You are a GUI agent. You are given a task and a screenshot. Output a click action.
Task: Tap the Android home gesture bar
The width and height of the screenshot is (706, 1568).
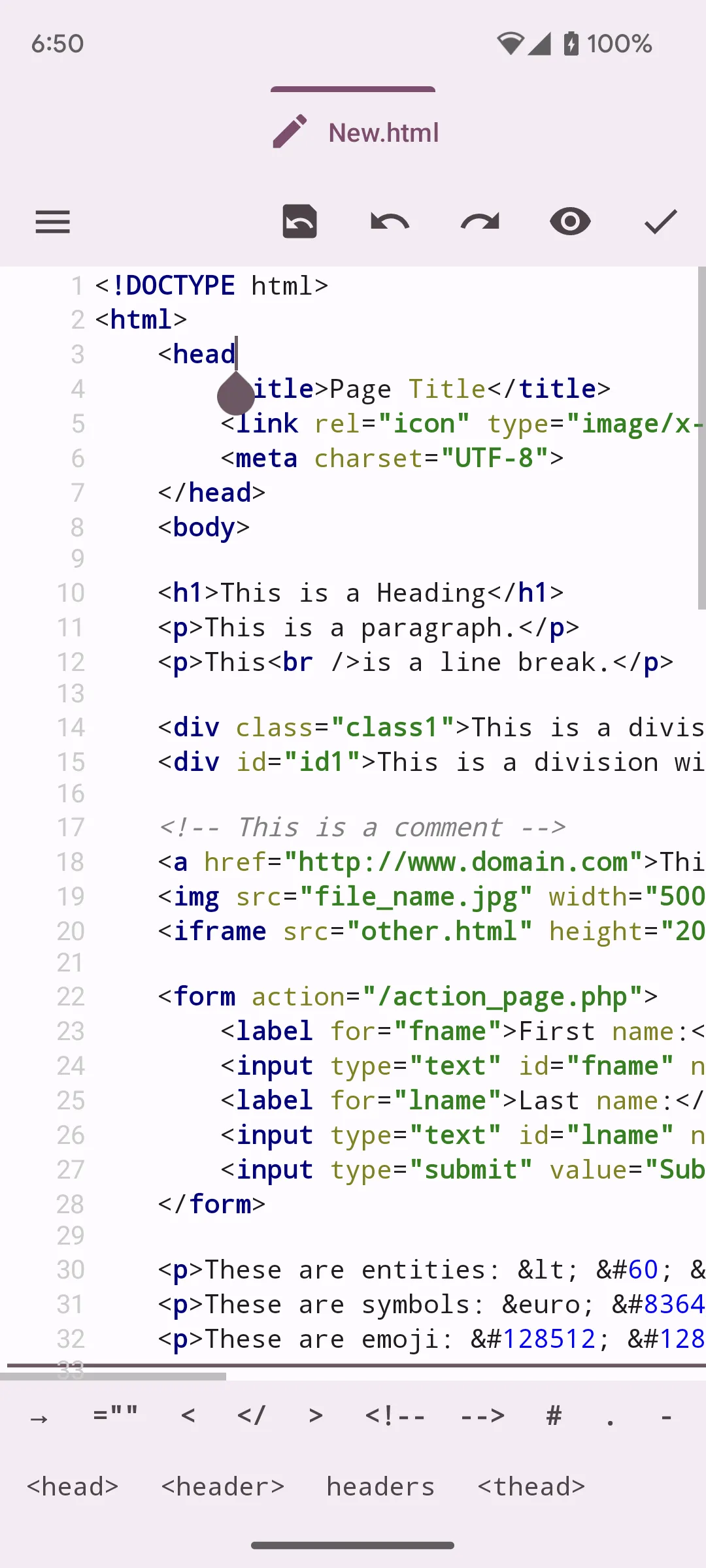(353, 1545)
